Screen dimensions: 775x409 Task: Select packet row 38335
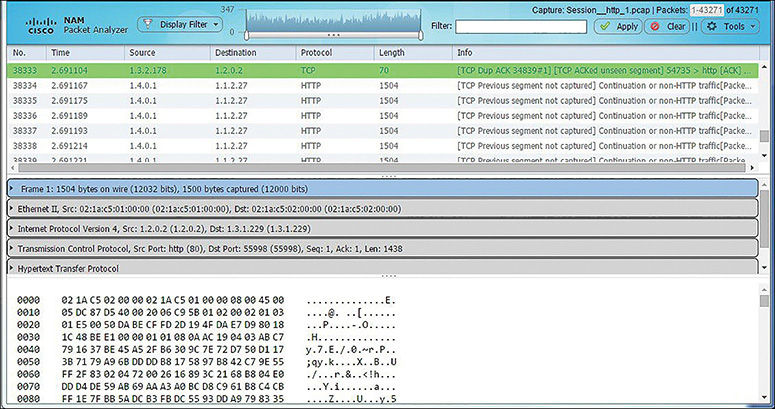pos(383,100)
